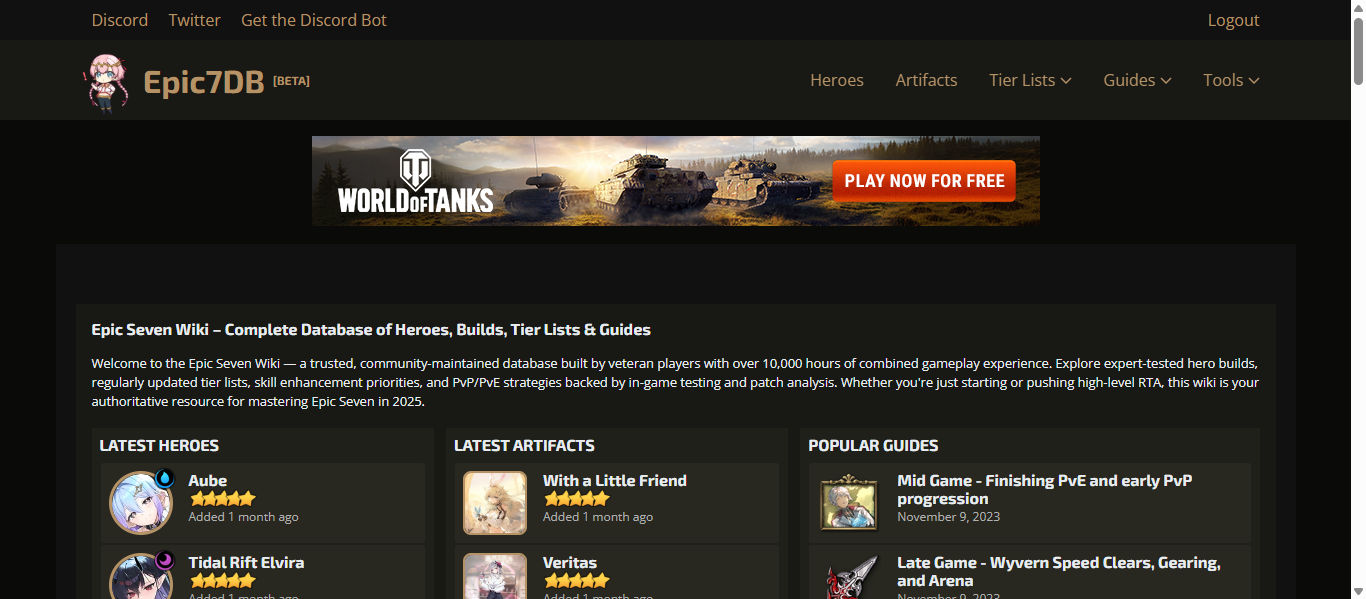Open Aube's hero portrait

[x=140, y=503]
